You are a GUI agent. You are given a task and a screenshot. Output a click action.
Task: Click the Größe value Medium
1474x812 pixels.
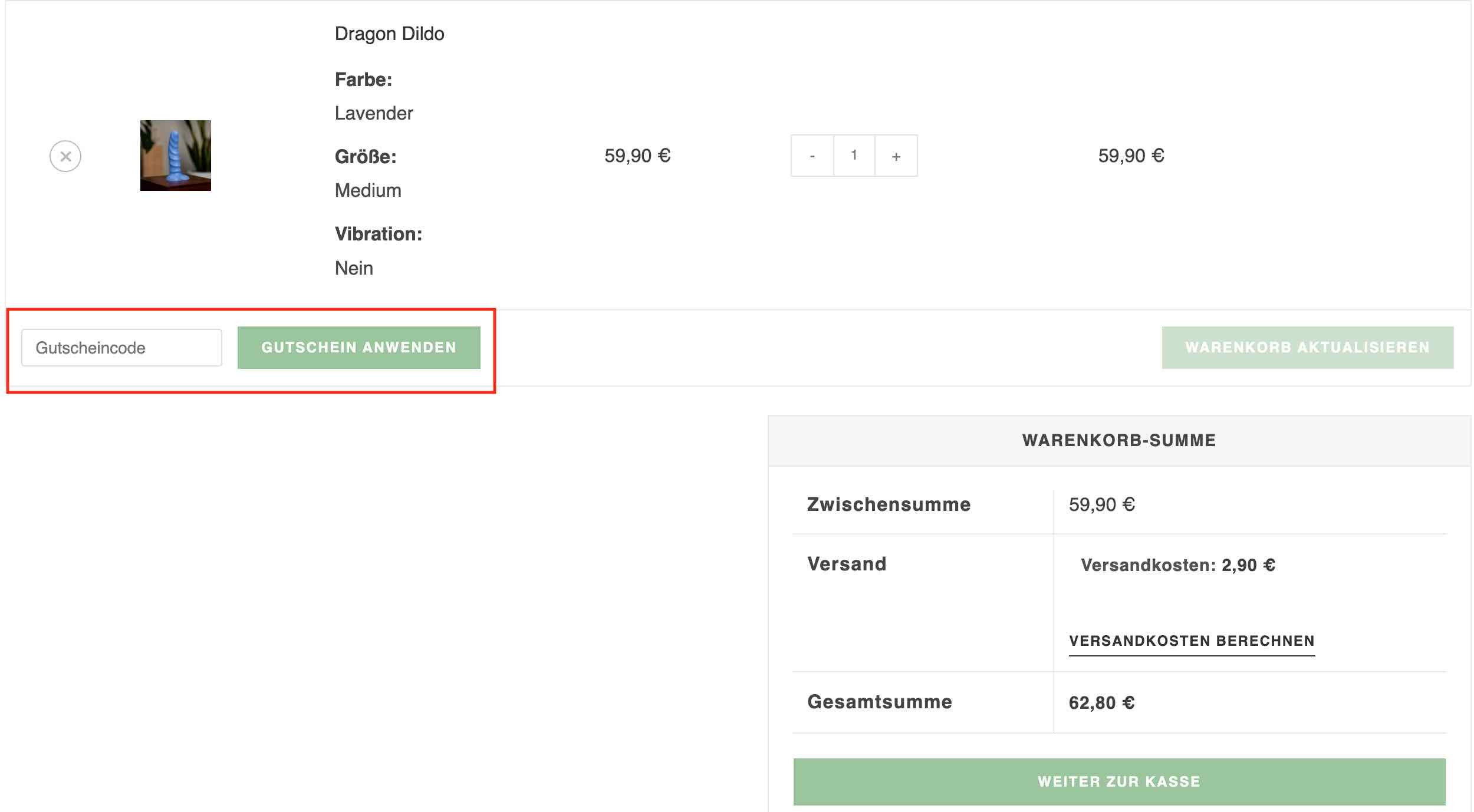point(368,190)
